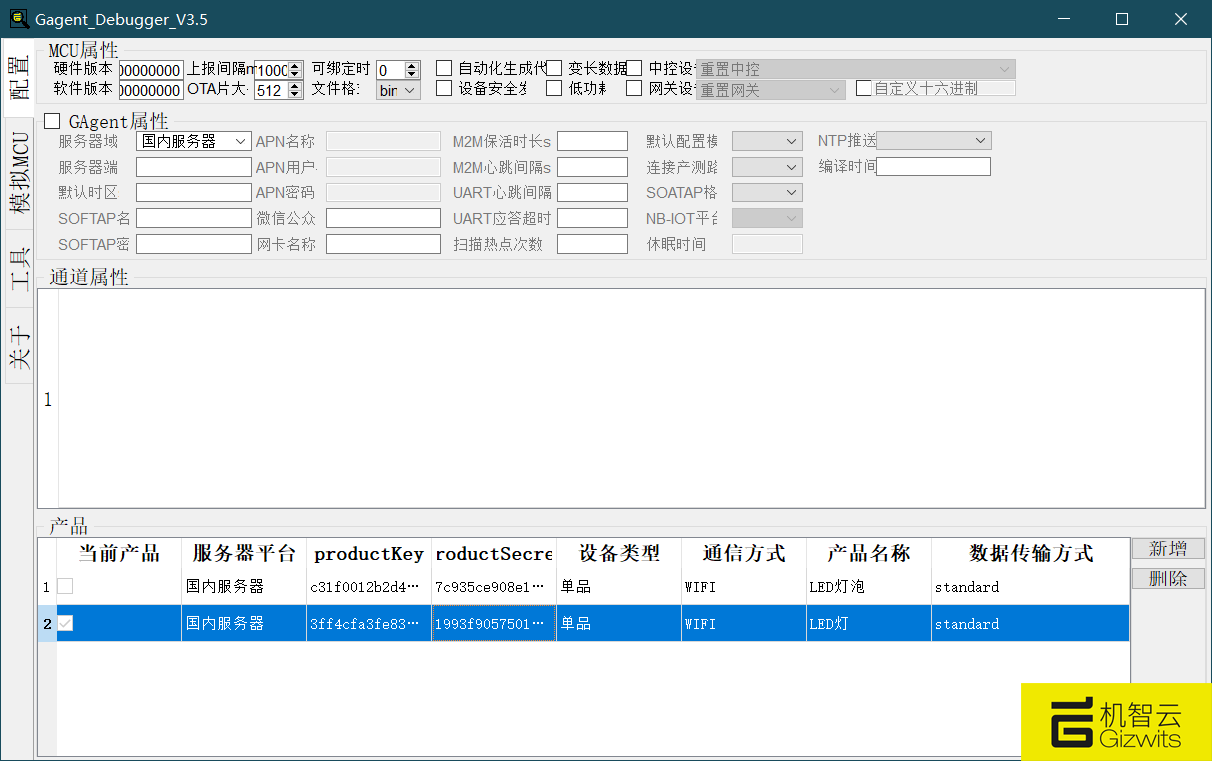1212x761 pixels.
Task: Open the 模拟MCU side tab
Action: [x=18, y=172]
